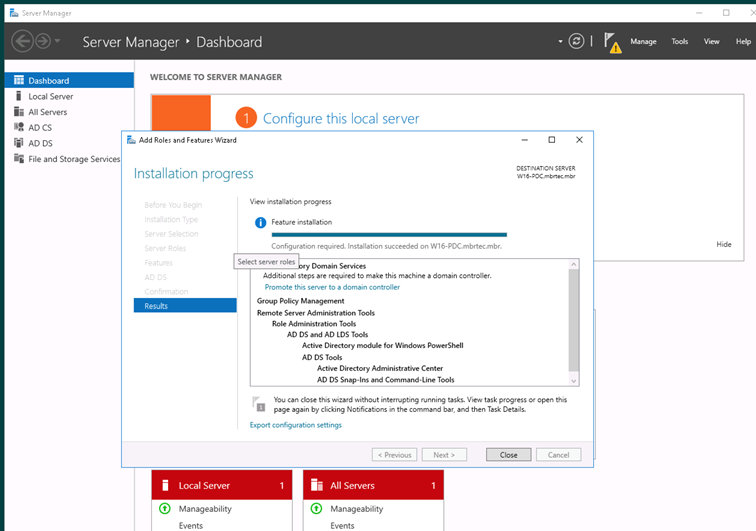Select Installation Type wizard step
This screenshot has width=756, height=531.
[x=171, y=219]
